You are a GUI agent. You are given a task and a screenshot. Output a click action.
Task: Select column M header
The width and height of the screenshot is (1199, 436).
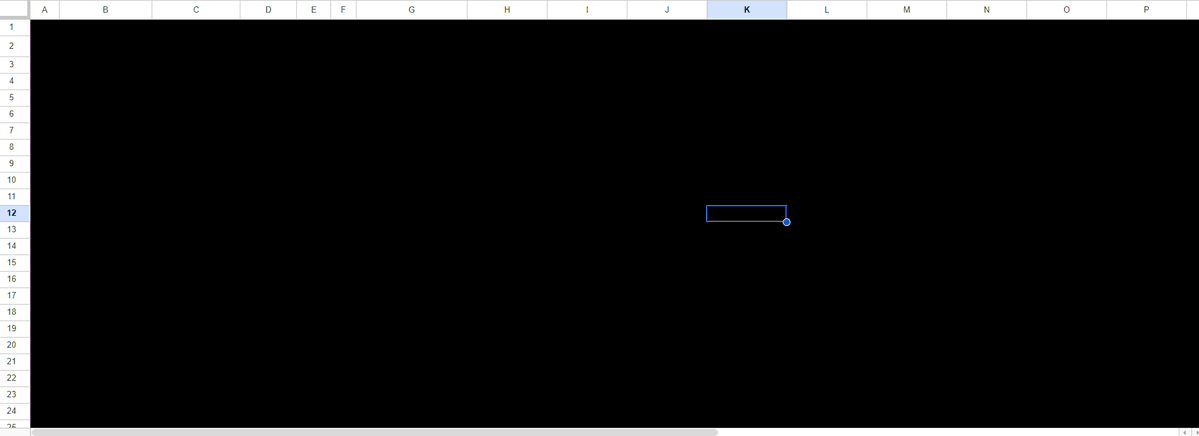tap(907, 9)
